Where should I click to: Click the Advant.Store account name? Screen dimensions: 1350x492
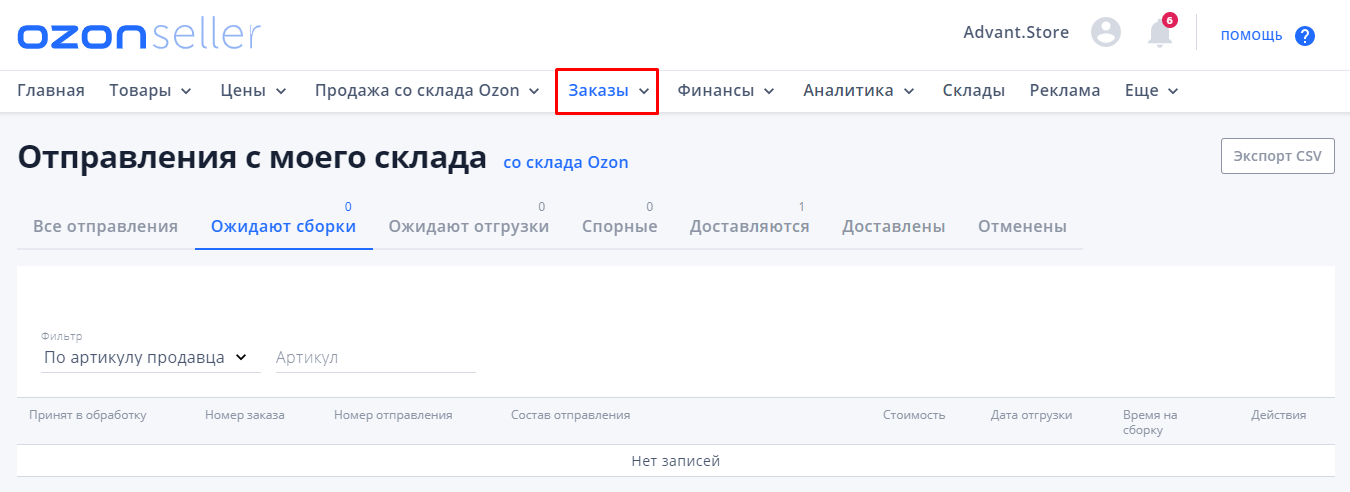[1016, 33]
